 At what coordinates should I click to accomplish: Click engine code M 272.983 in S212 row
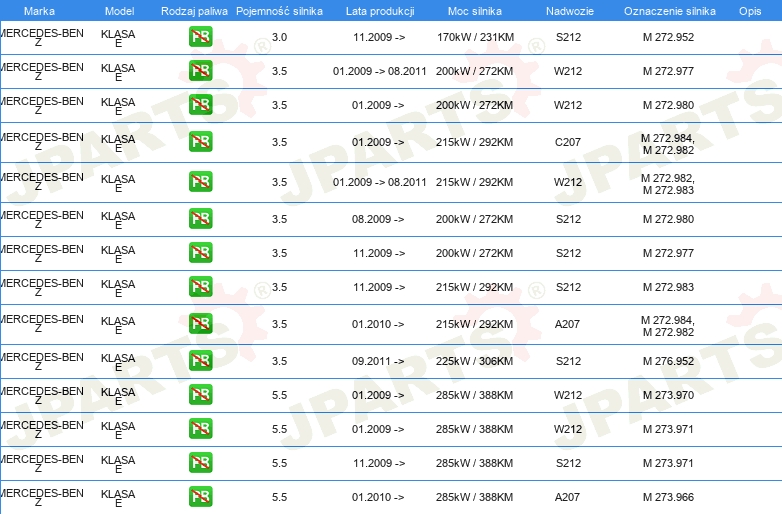pos(668,287)
